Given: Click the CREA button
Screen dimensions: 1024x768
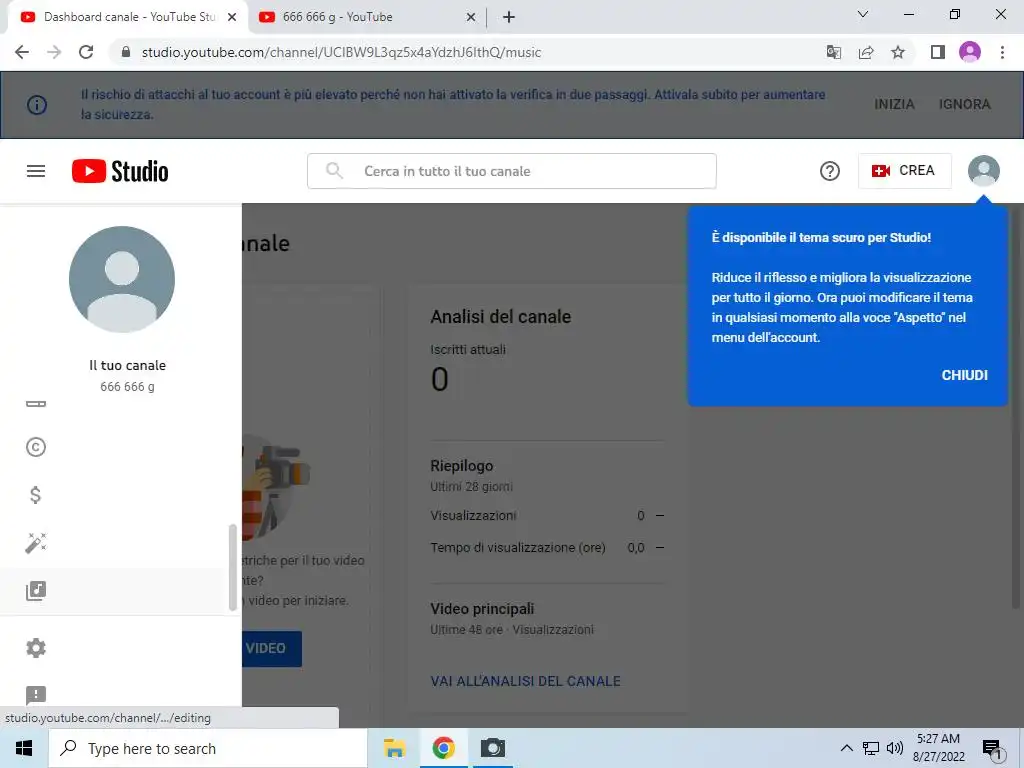Looking at the screenshot, I should [904, 170].
